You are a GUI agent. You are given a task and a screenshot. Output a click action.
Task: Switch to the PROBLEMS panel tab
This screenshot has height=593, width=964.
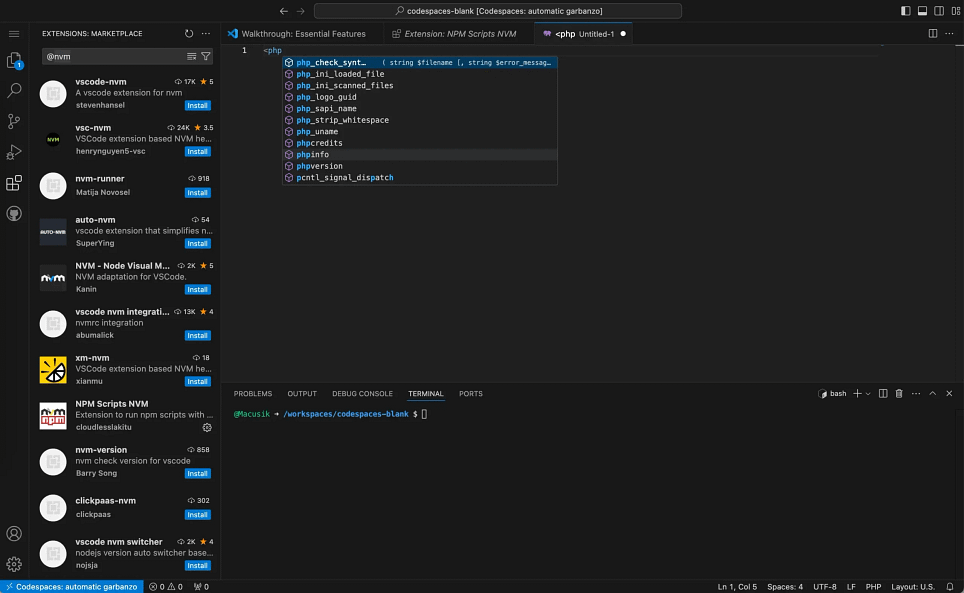(x=253, y=394)
